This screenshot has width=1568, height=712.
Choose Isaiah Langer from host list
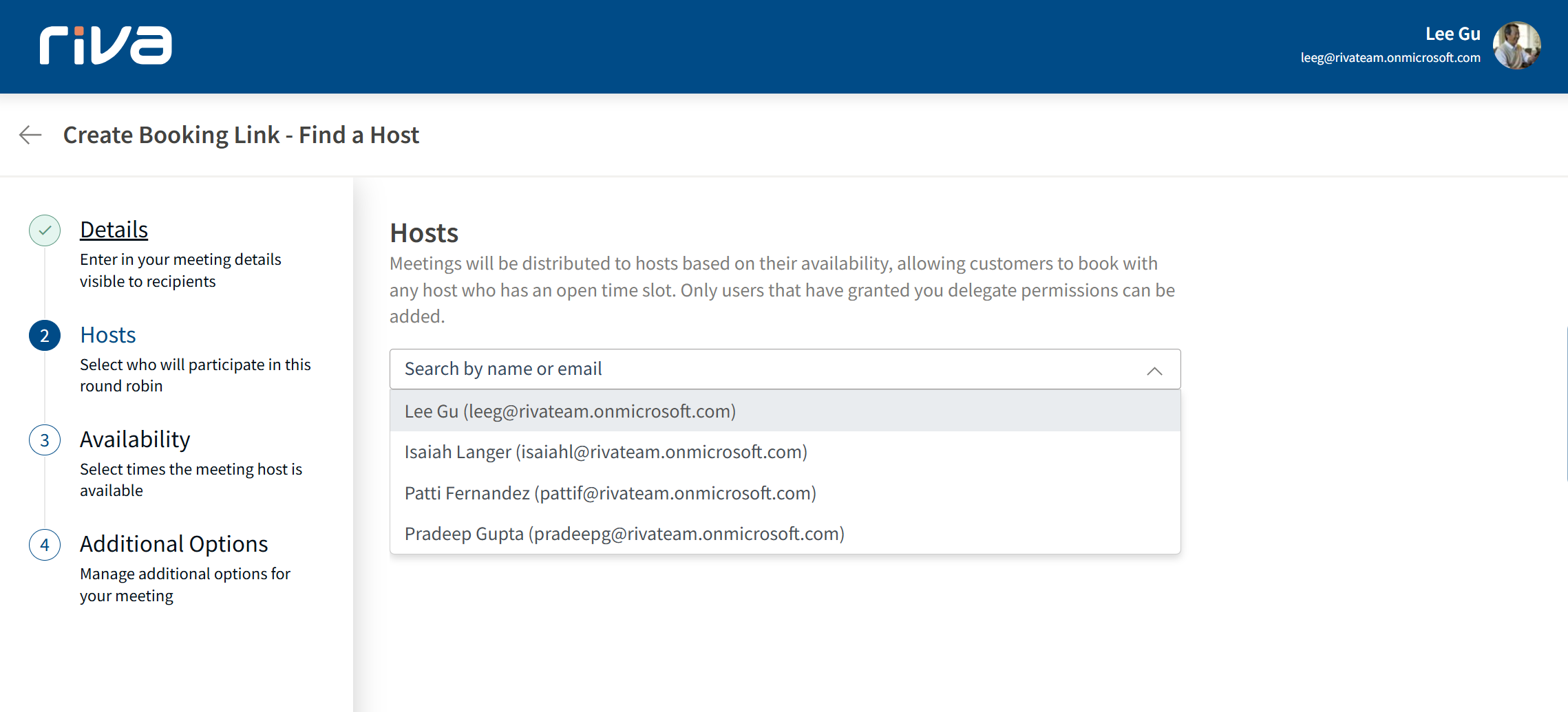606,452
